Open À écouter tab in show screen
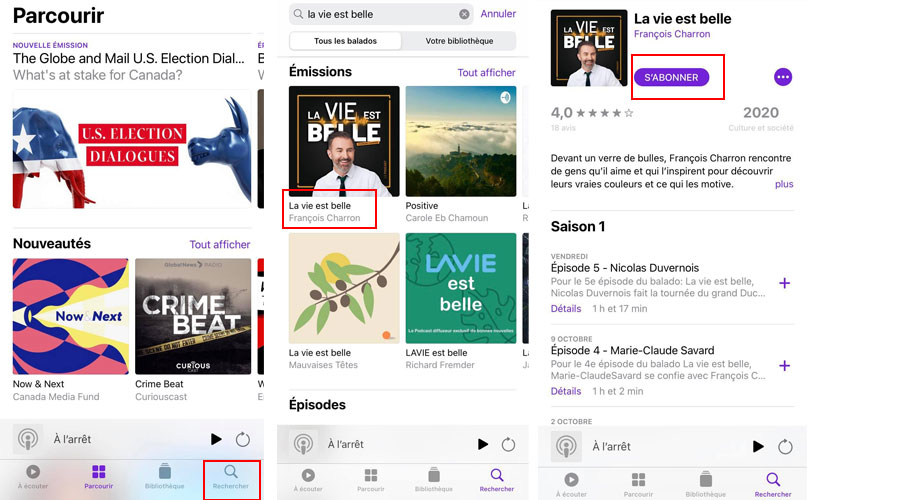This screenshot has height=500, width=900. point(571,485)
